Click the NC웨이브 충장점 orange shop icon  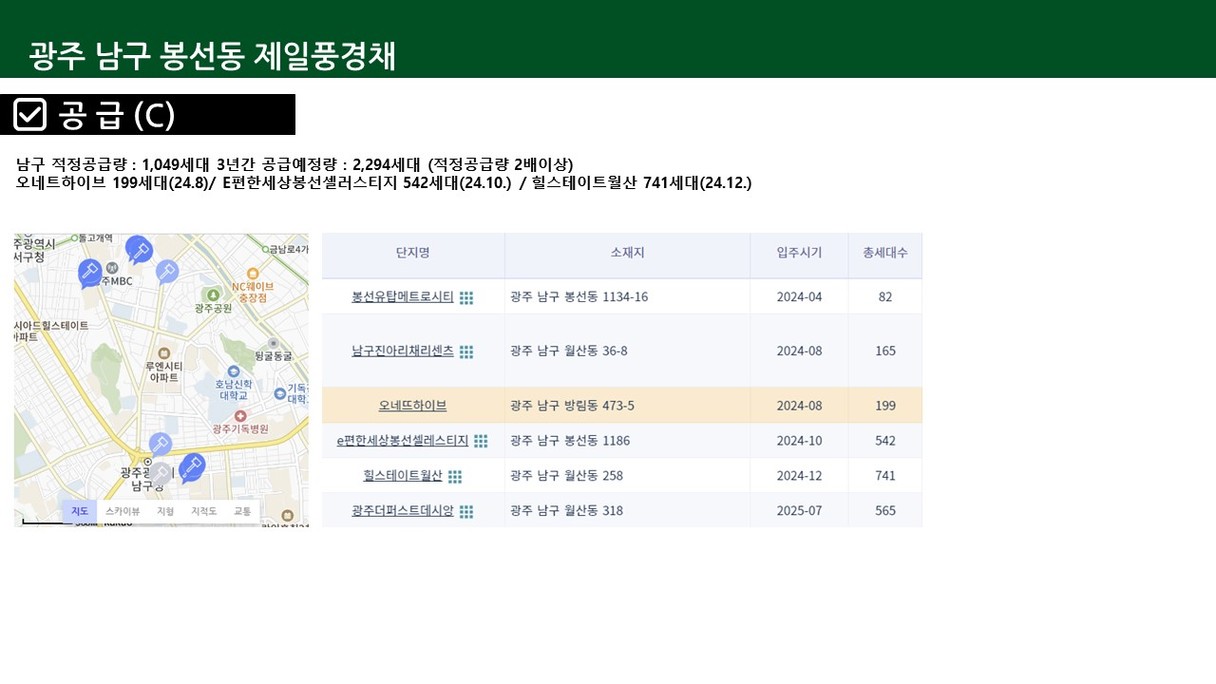[x=252, y=273]
